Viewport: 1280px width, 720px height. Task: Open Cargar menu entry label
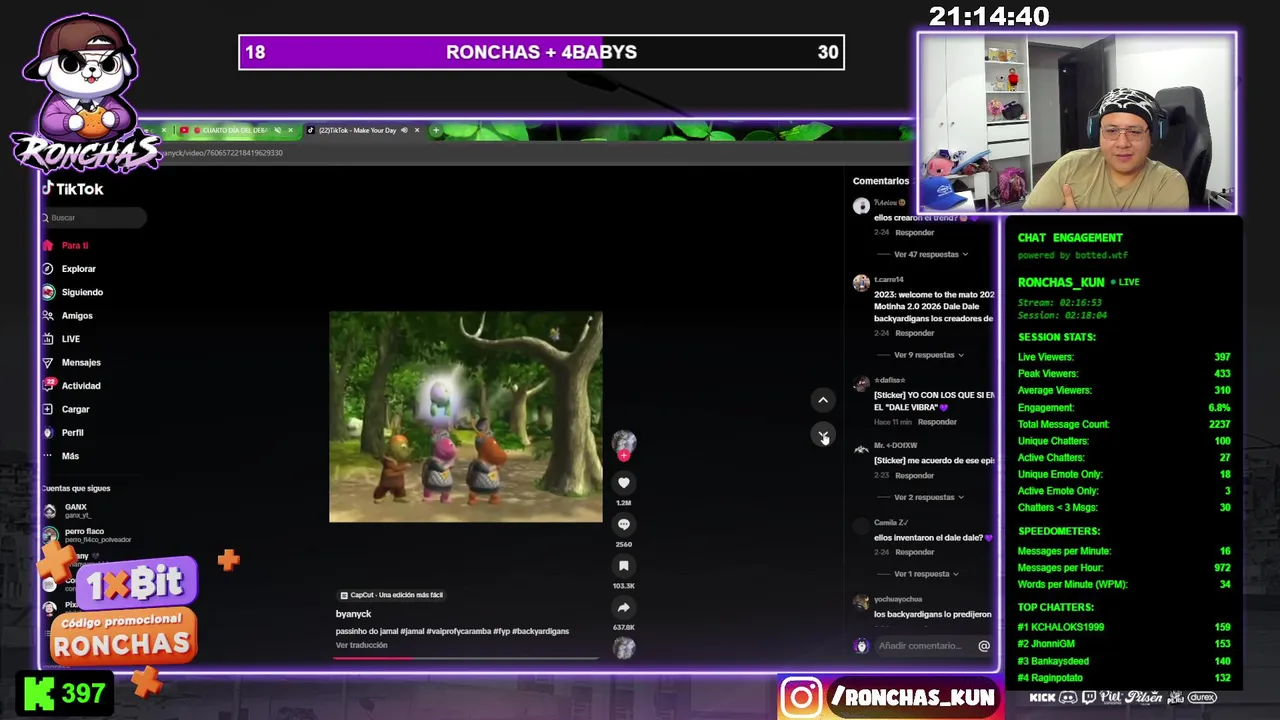pyautogui.click(x=76, y=409)
